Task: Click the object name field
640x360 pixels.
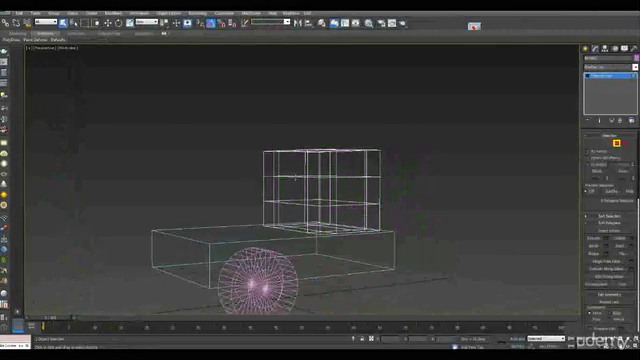Action: [x=608, y=58]
